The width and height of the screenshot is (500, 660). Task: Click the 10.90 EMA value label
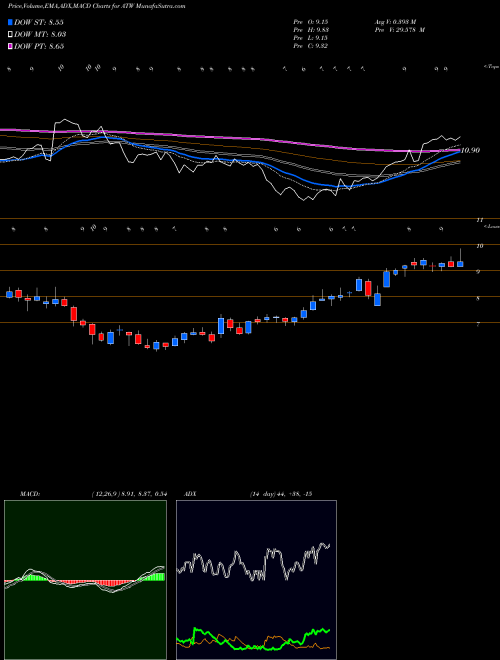point(471,150)
